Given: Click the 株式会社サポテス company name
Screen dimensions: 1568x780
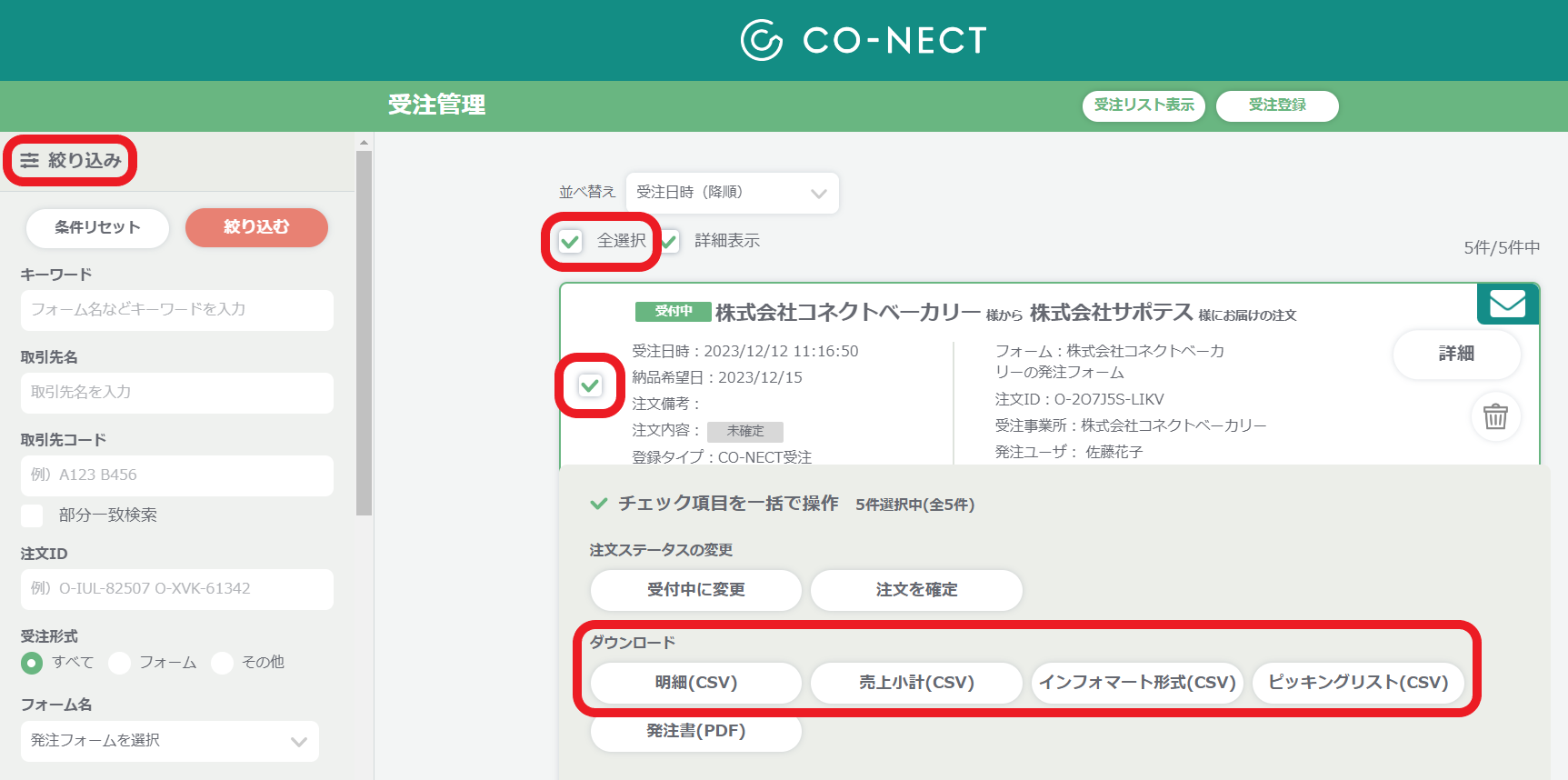Looking at the screenshot, I should point(1111,313).
